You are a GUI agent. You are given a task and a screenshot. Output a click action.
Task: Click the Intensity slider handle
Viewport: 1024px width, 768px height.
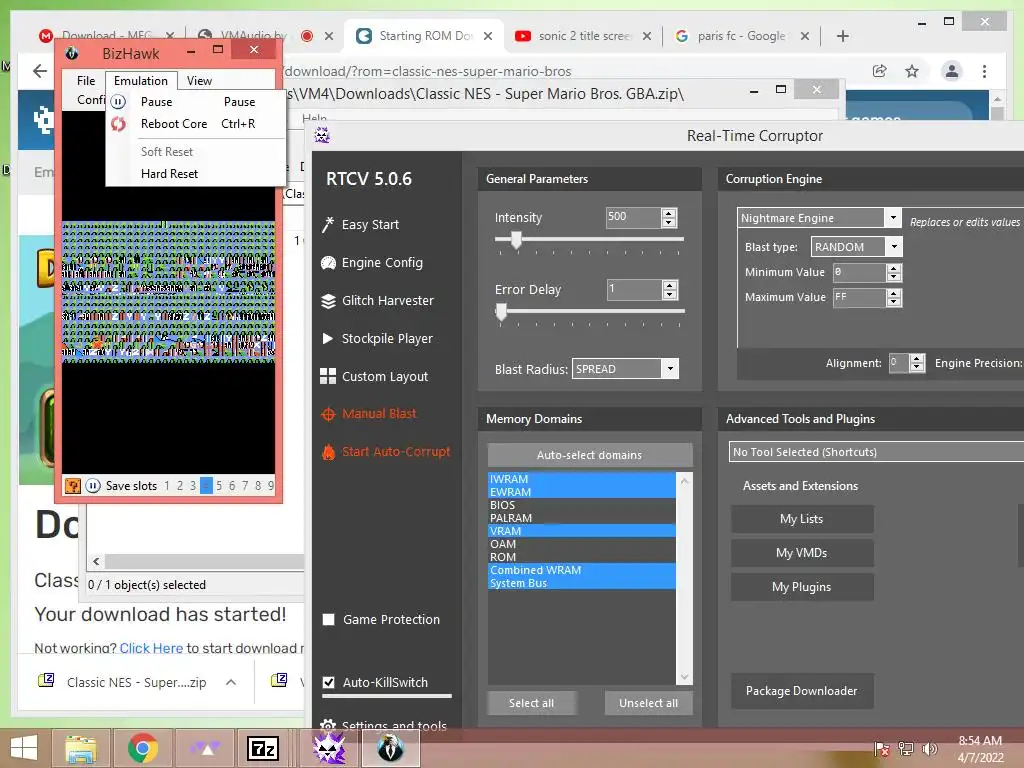coord(517,239)
